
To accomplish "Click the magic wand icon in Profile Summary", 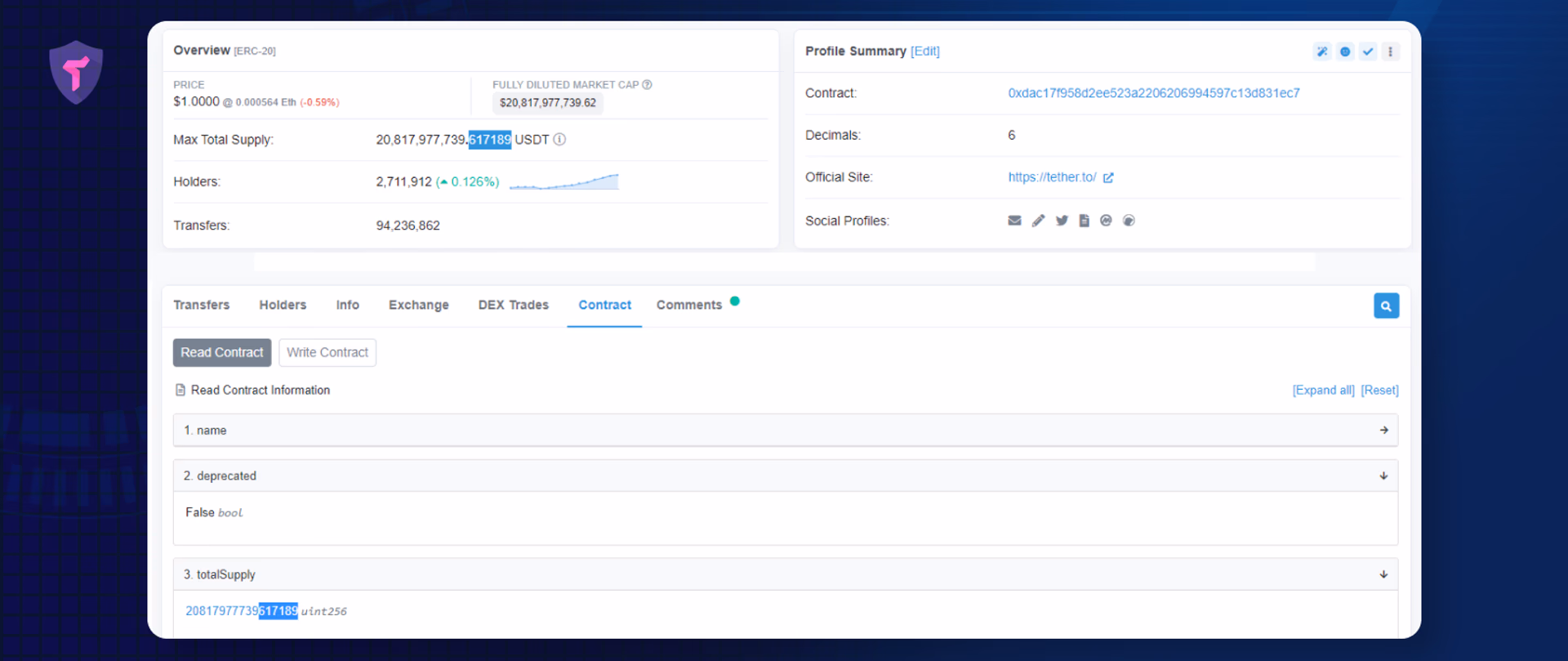I will tap(1321, 51).
